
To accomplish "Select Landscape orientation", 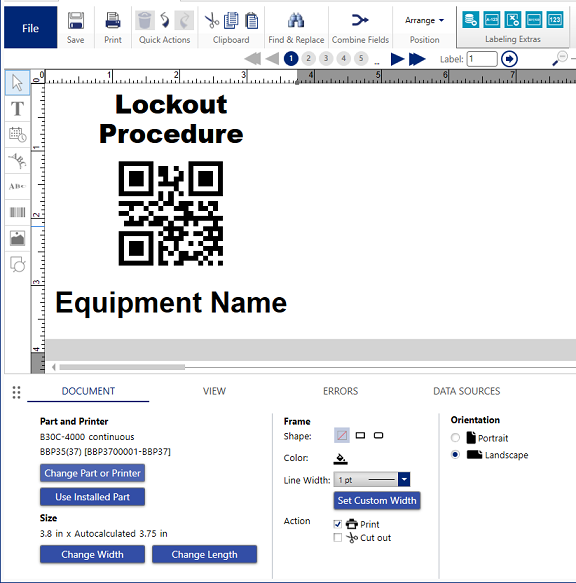I will tap(455, 454).
